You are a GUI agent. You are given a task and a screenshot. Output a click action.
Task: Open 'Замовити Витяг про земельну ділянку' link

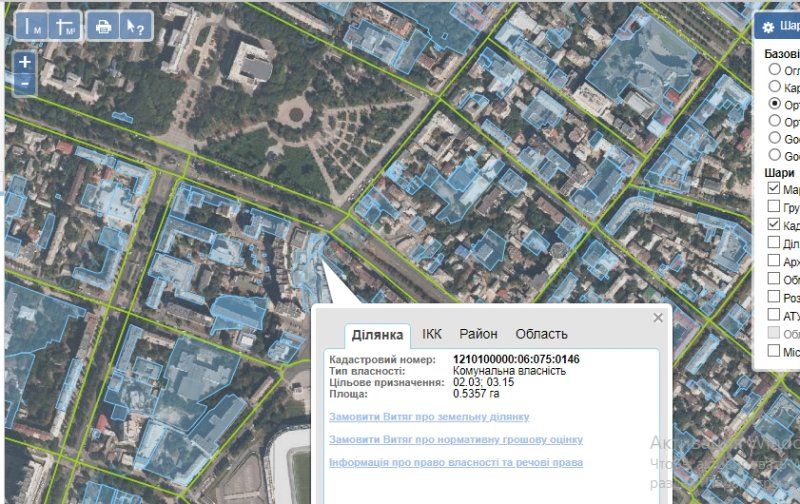coord(428,417)
